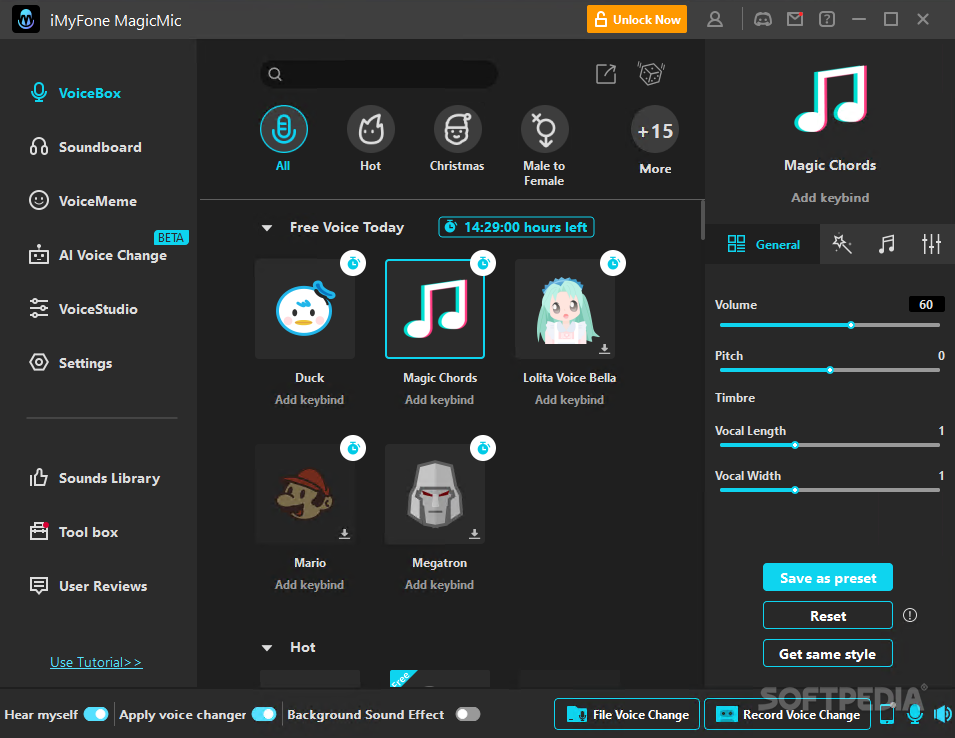This screenshot has height=738, width=955.
Task: Add keybind for Duck
Action: 309,399
